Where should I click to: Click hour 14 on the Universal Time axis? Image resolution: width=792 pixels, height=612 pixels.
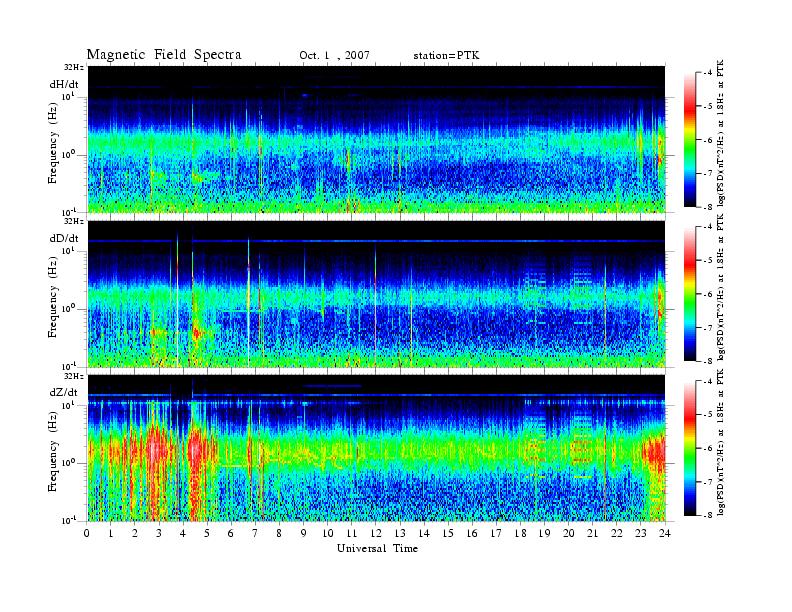tap(424, 533)
